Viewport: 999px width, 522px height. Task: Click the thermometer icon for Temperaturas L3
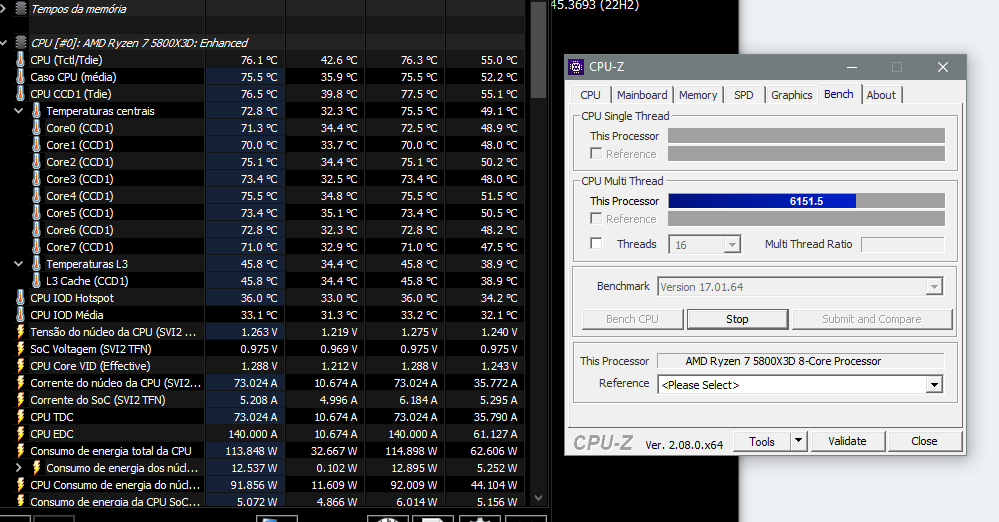36,264
